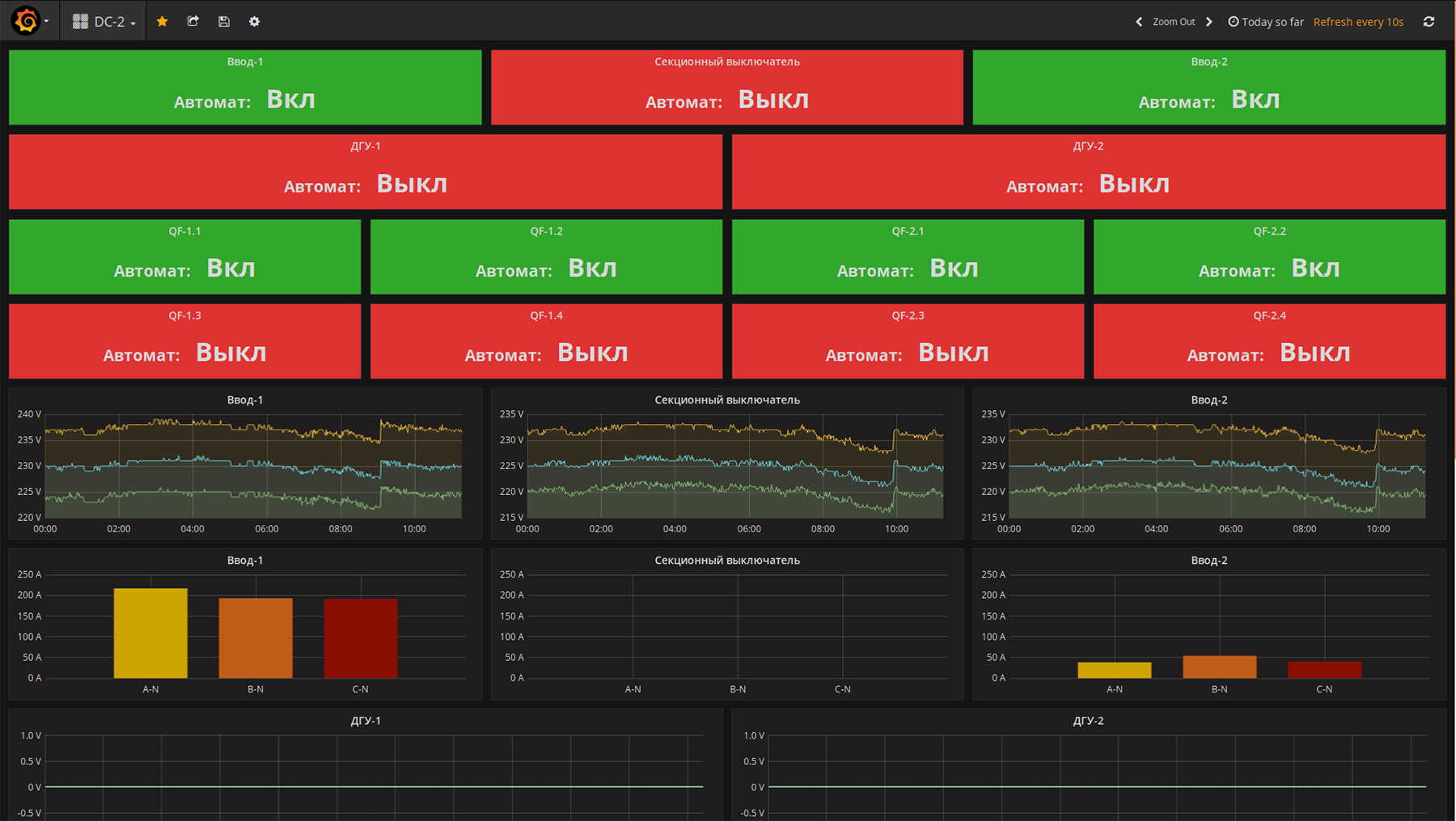Click the 'Вкл' value in Ввод-1 panel

click(x=291, y=99)
